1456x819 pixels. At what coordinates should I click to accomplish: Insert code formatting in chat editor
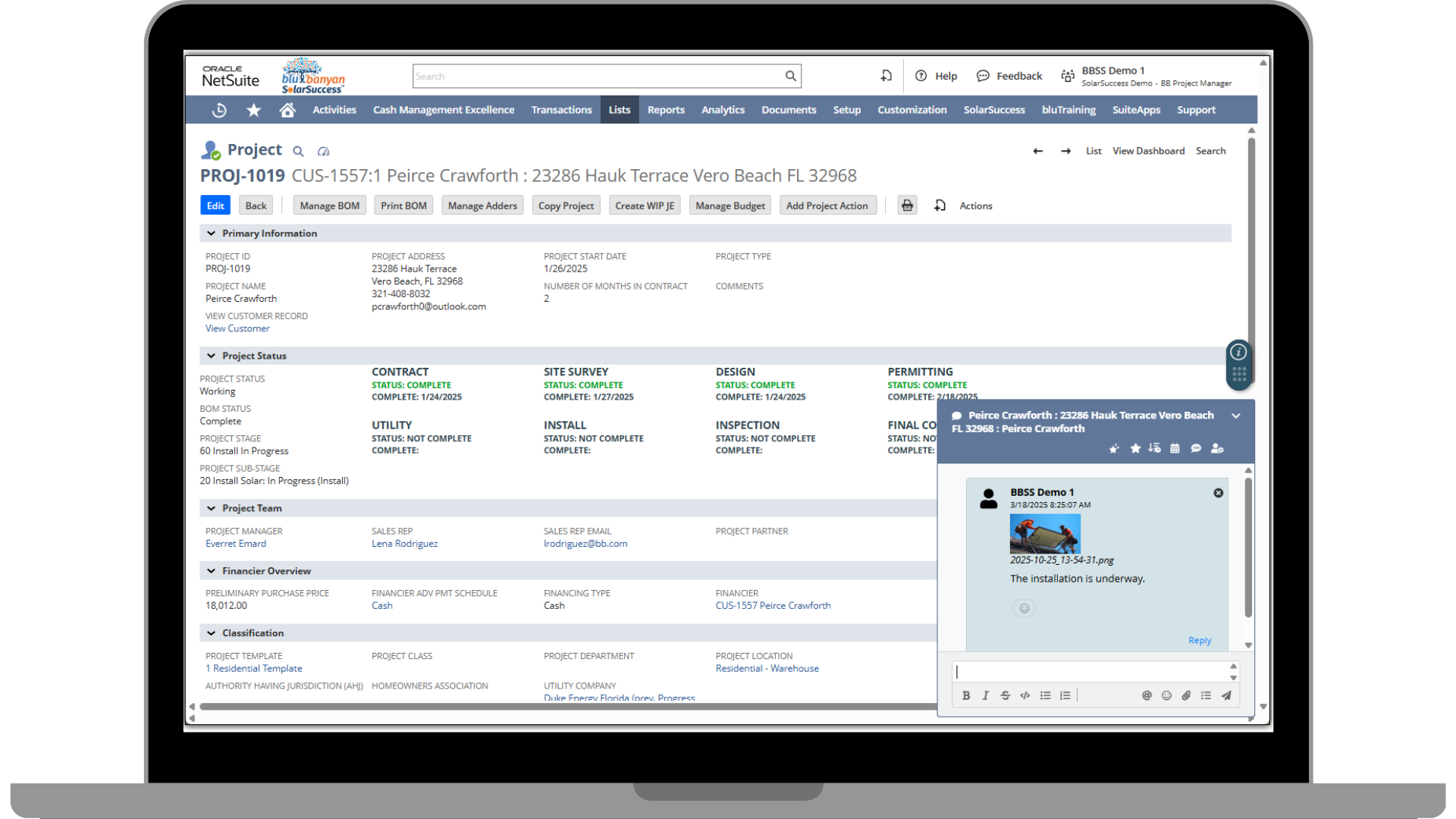click(x=1025, y=695)
